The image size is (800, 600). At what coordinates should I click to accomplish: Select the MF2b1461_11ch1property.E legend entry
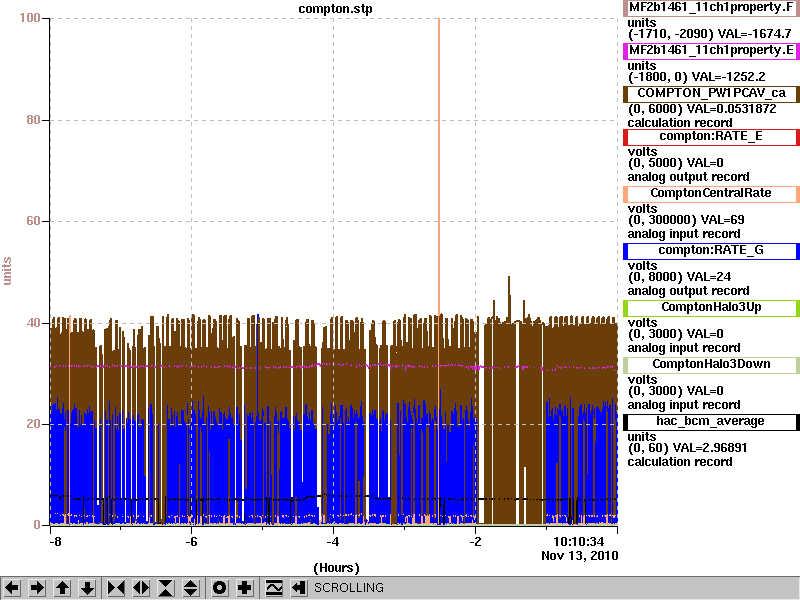tap(711, 51)
